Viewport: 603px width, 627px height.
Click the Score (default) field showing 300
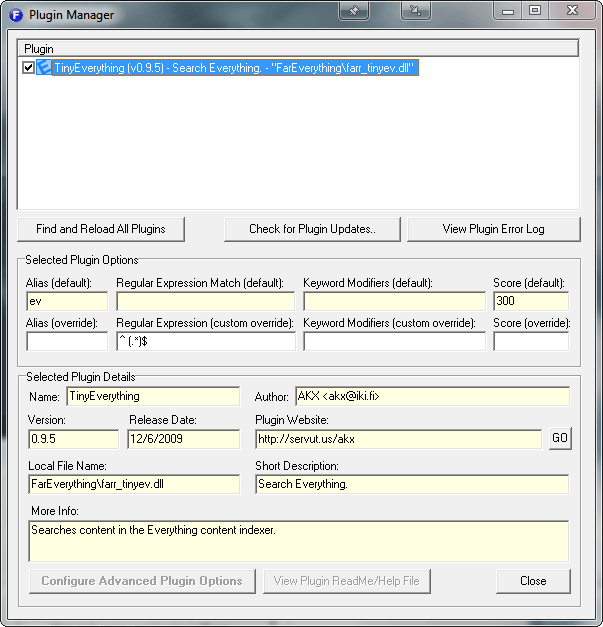(x=531, y=301)
